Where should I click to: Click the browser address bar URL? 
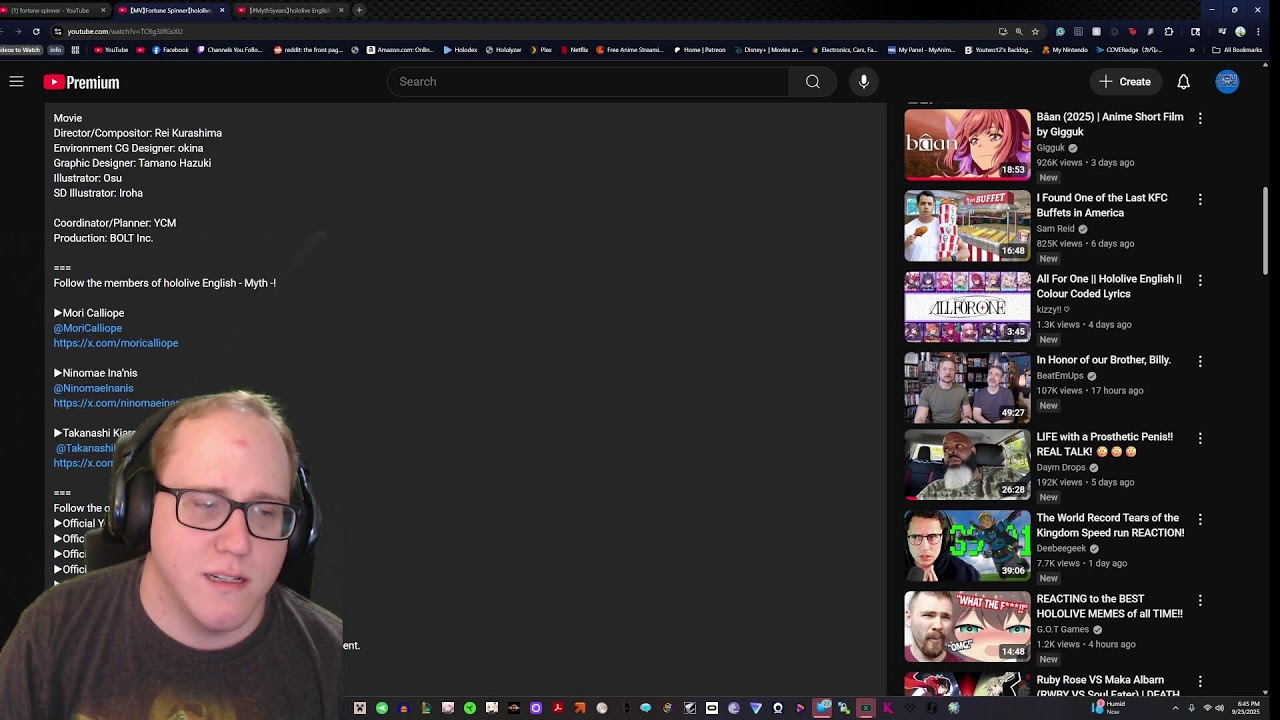[125, 31]
